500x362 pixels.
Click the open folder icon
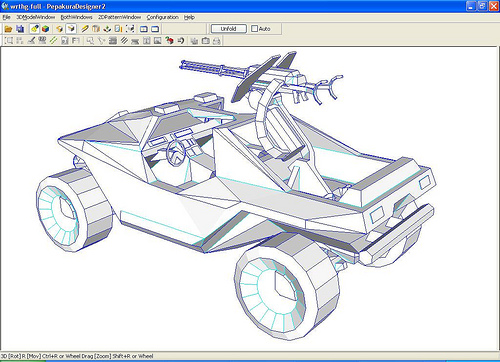(x=8, y=29)
